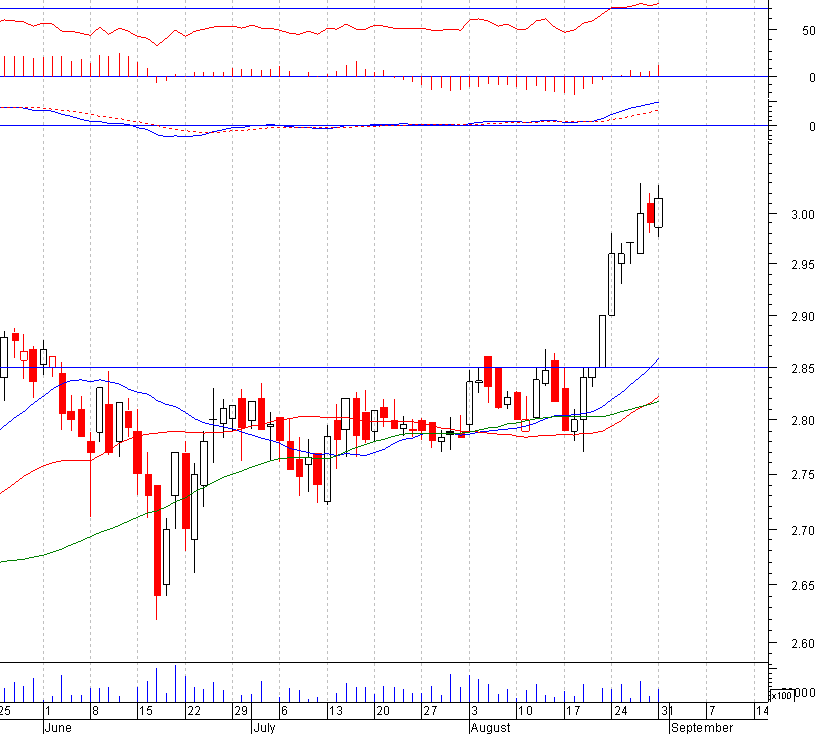The image size is (819, 734).
Task: Click the date label 17 on time axis
Action: click(572, 710)
